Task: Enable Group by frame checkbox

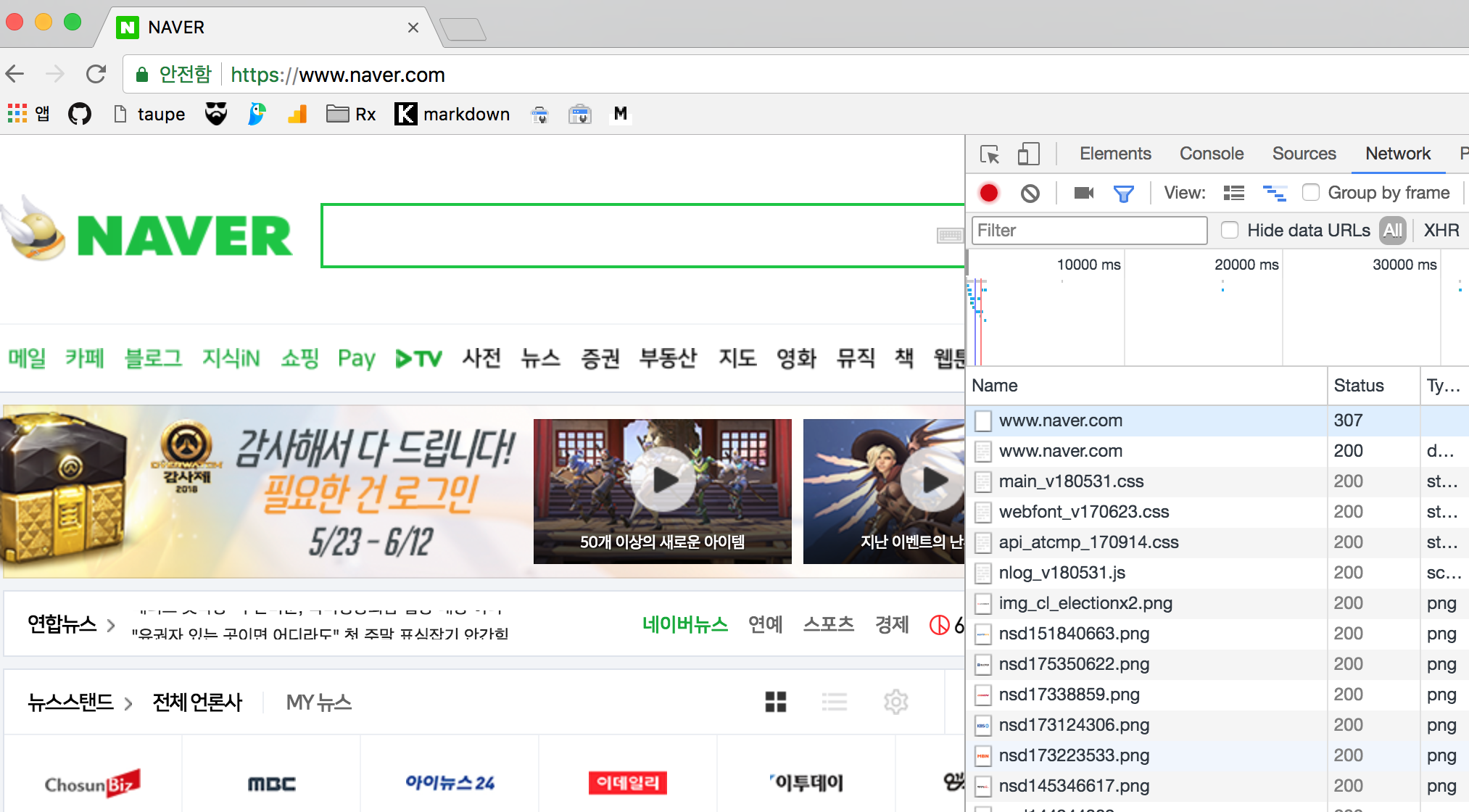Action: click(x=1311, y=193)
